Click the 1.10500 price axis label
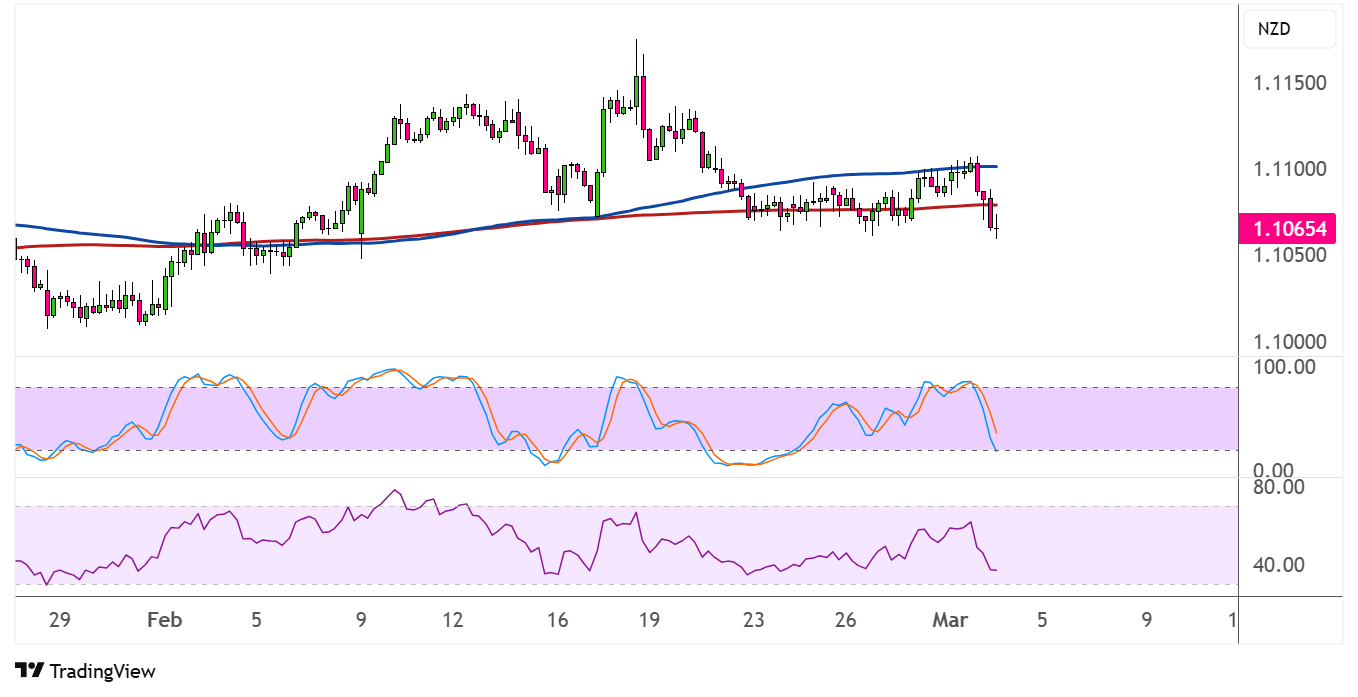 [x=1290, y=255]
